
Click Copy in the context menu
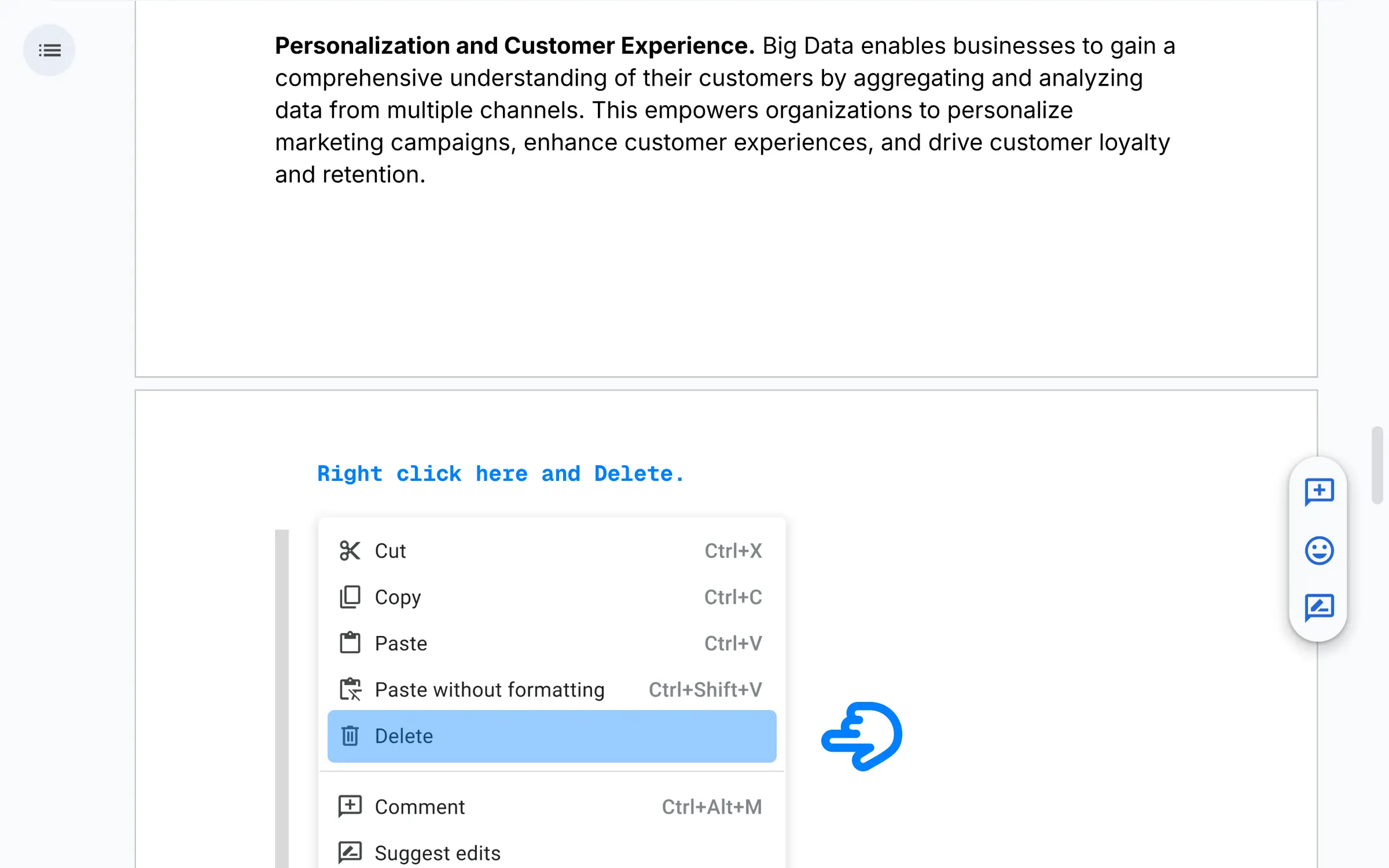398,596
